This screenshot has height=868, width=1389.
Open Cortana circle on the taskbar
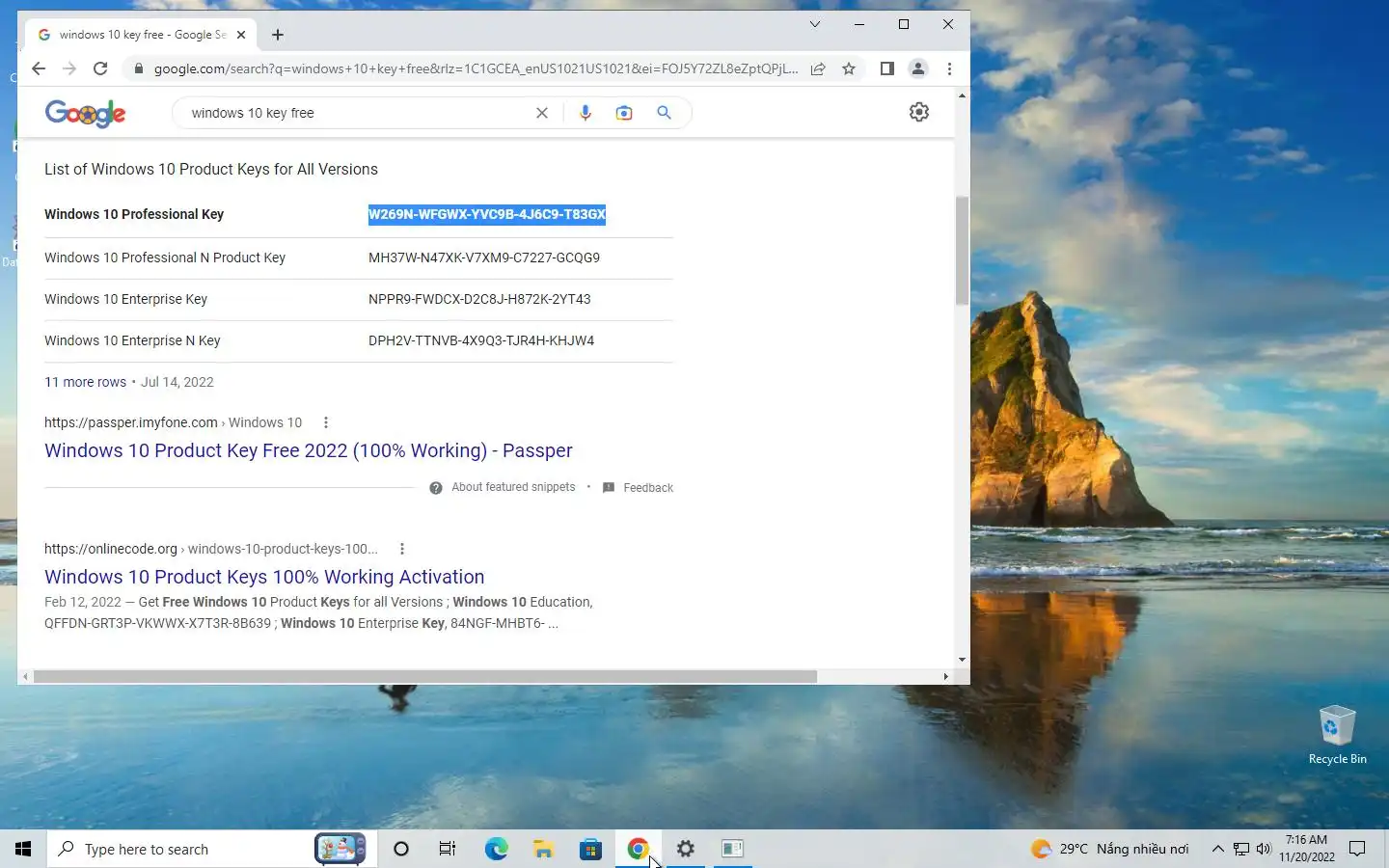[x=401, y=849]
